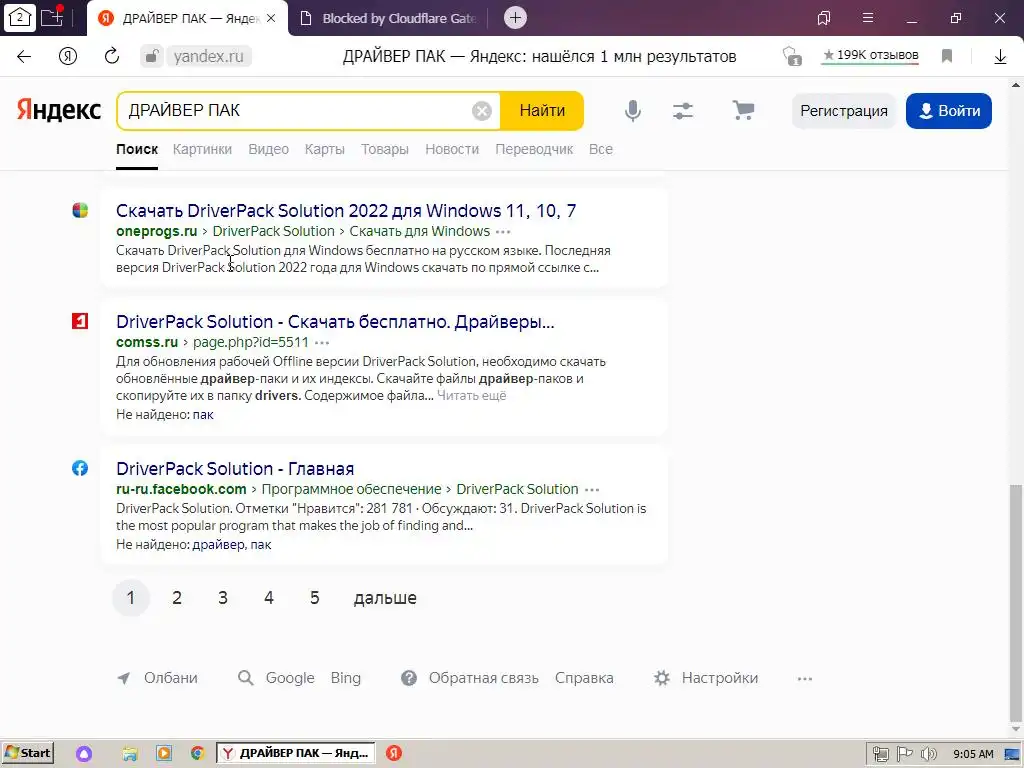1024x768 pixels.
Task: Open DriverPack Solution - Главная result
Action: (235, 469)
